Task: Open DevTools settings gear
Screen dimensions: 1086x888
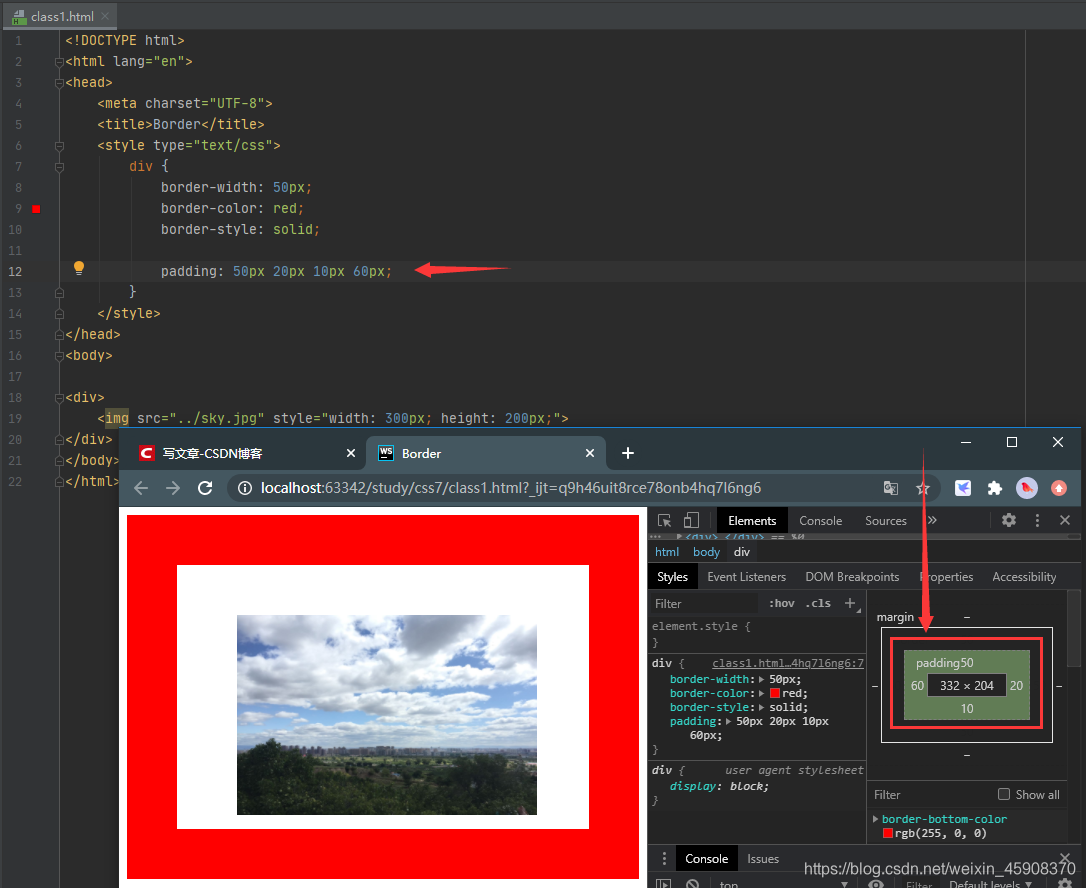Action: click(x=1009, y=520)
